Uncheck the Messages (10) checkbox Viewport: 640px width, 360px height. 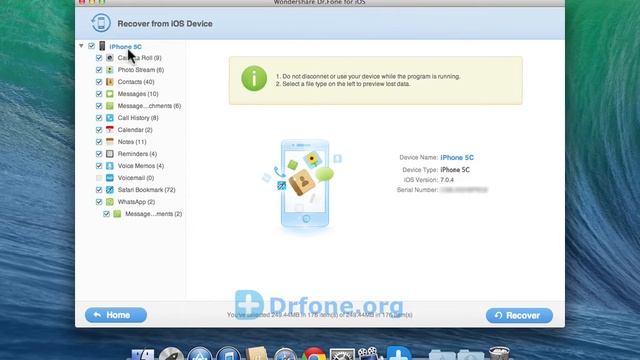(x=99, y=94)
